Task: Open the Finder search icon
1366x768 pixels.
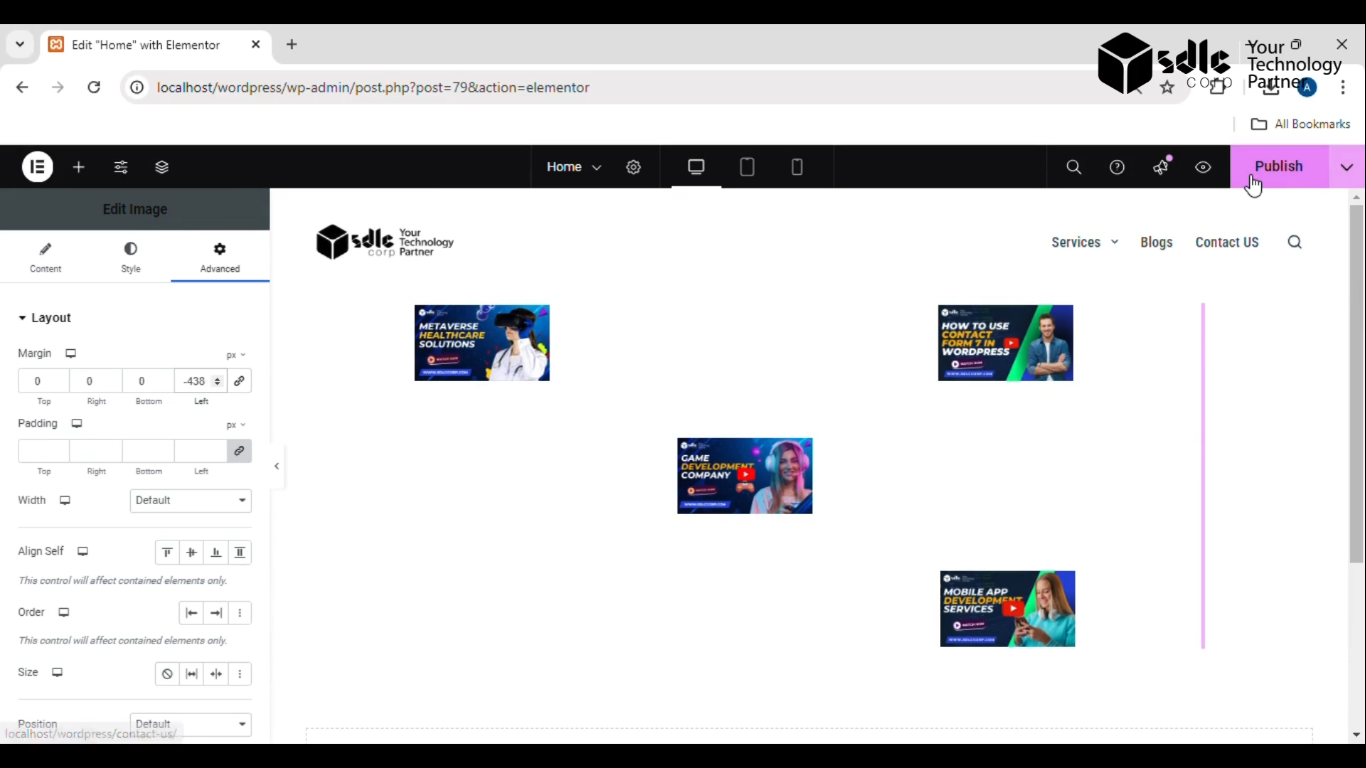Action: coord(1074,167)
